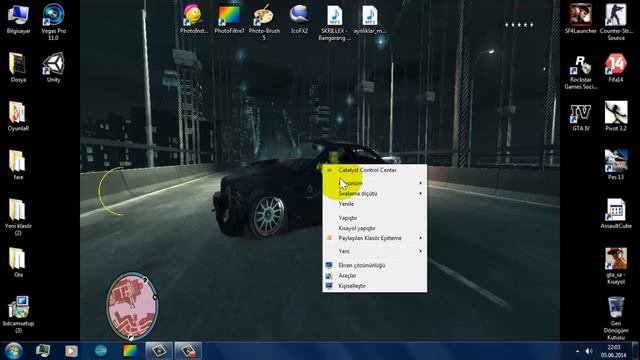This screenshot has width=640, height=360.
Task: Select the Yeni klasör (2) folder
Action: click(x=18, y=217)
